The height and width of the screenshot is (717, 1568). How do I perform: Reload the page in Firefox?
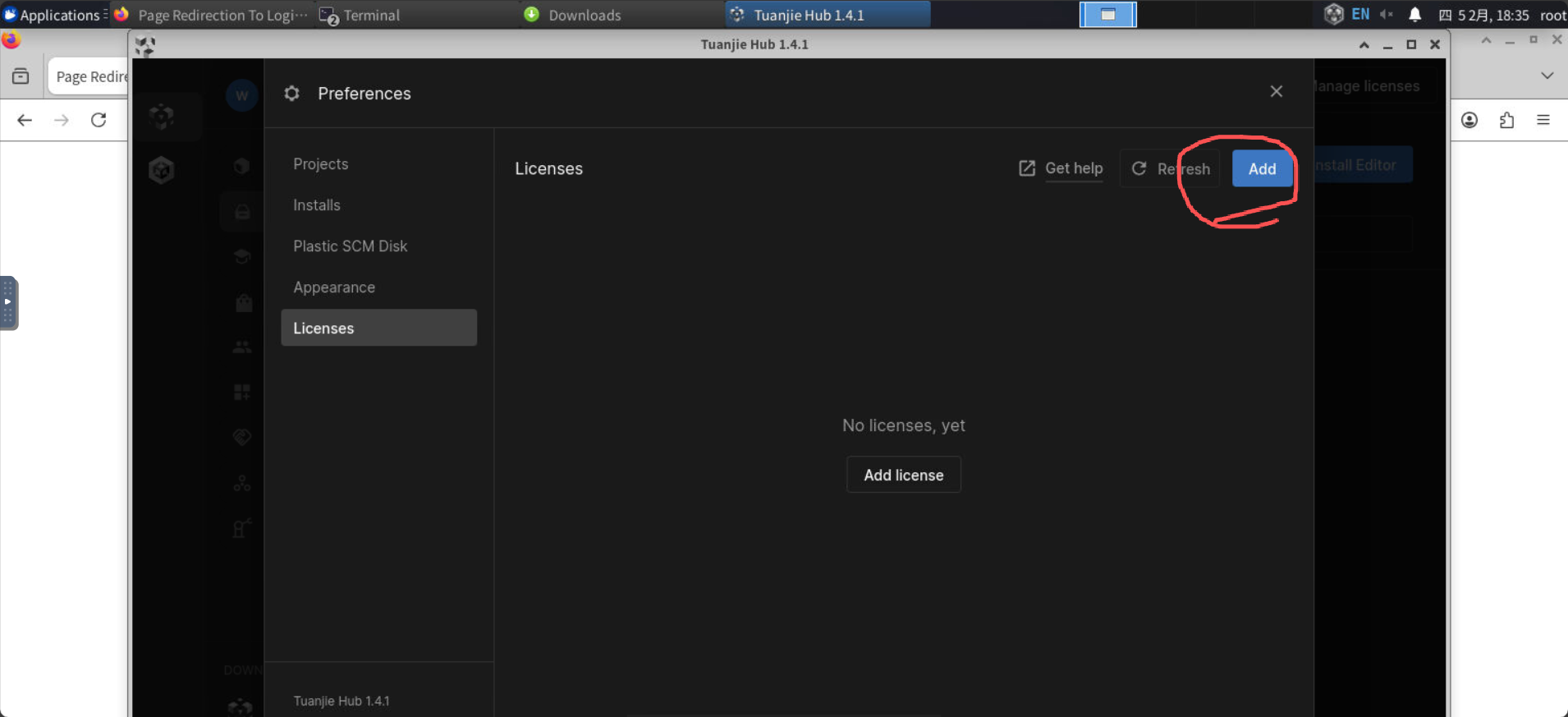[99, 120]
